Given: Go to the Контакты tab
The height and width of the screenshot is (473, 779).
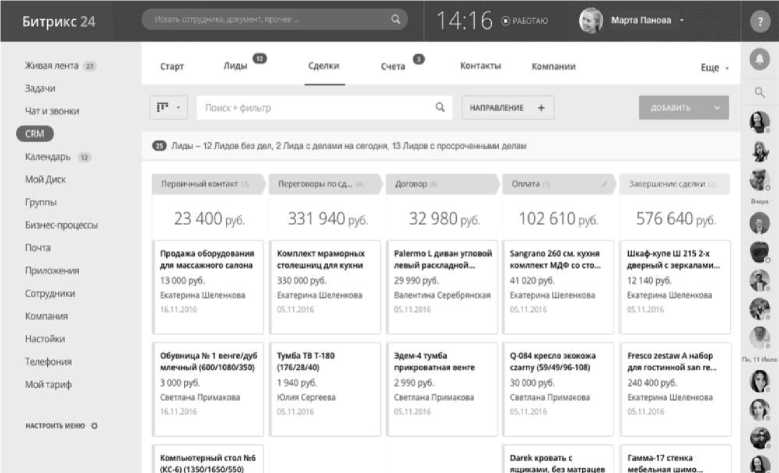Looking at the screenshot, I should coord(480,66).
